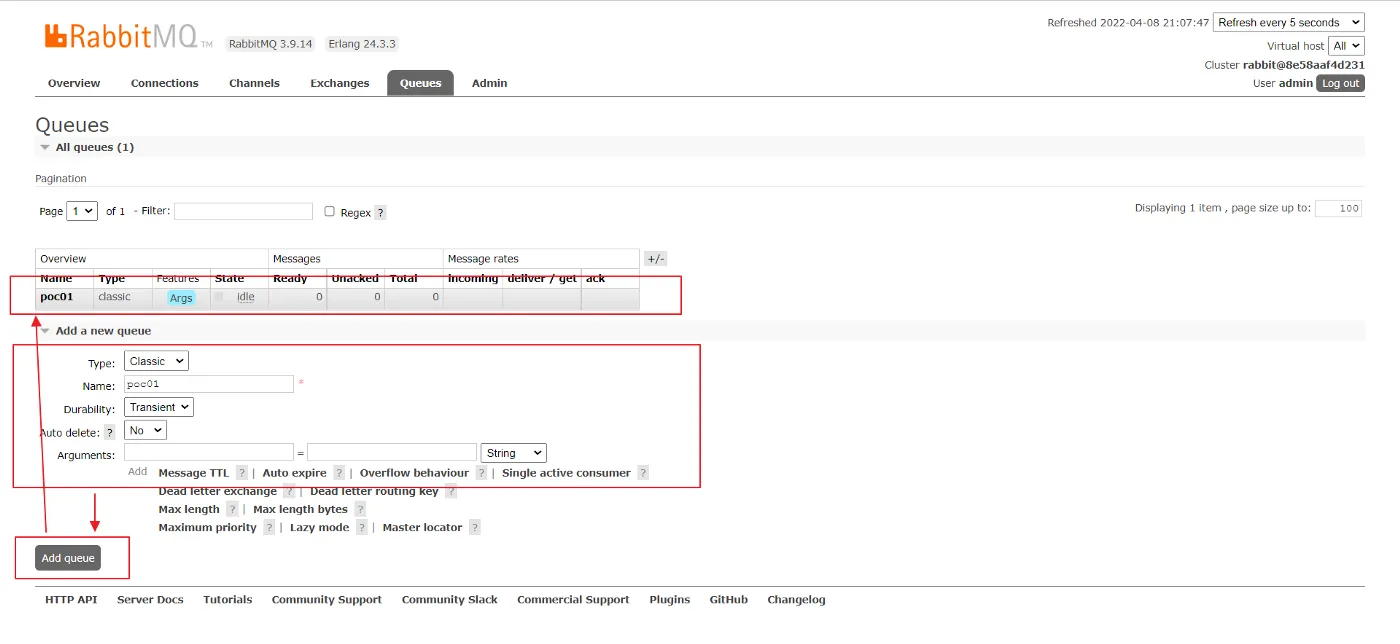
Task: Open help icon beside Auto delete
Action: point(110,433)
